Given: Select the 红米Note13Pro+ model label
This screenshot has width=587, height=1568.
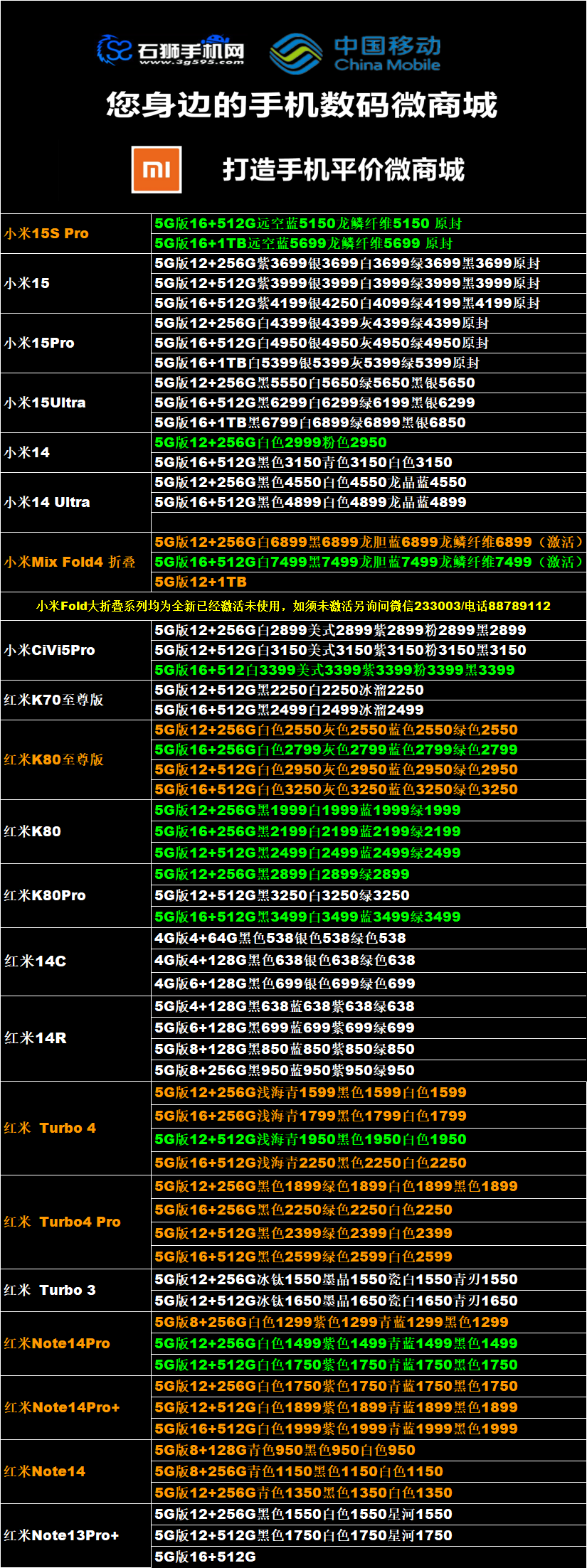Looking at the screenshot, I should click(x=61, y=1535).
